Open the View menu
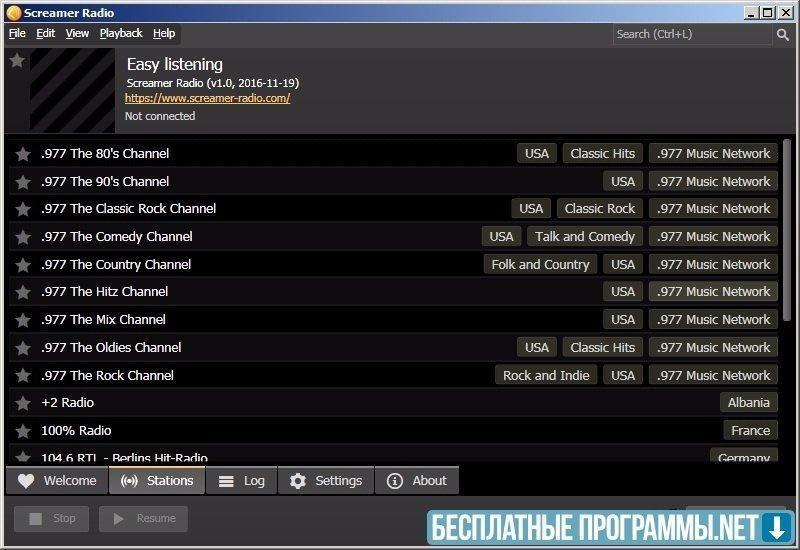The height and width of the screenshot is (550, 800). click(77, 33)
